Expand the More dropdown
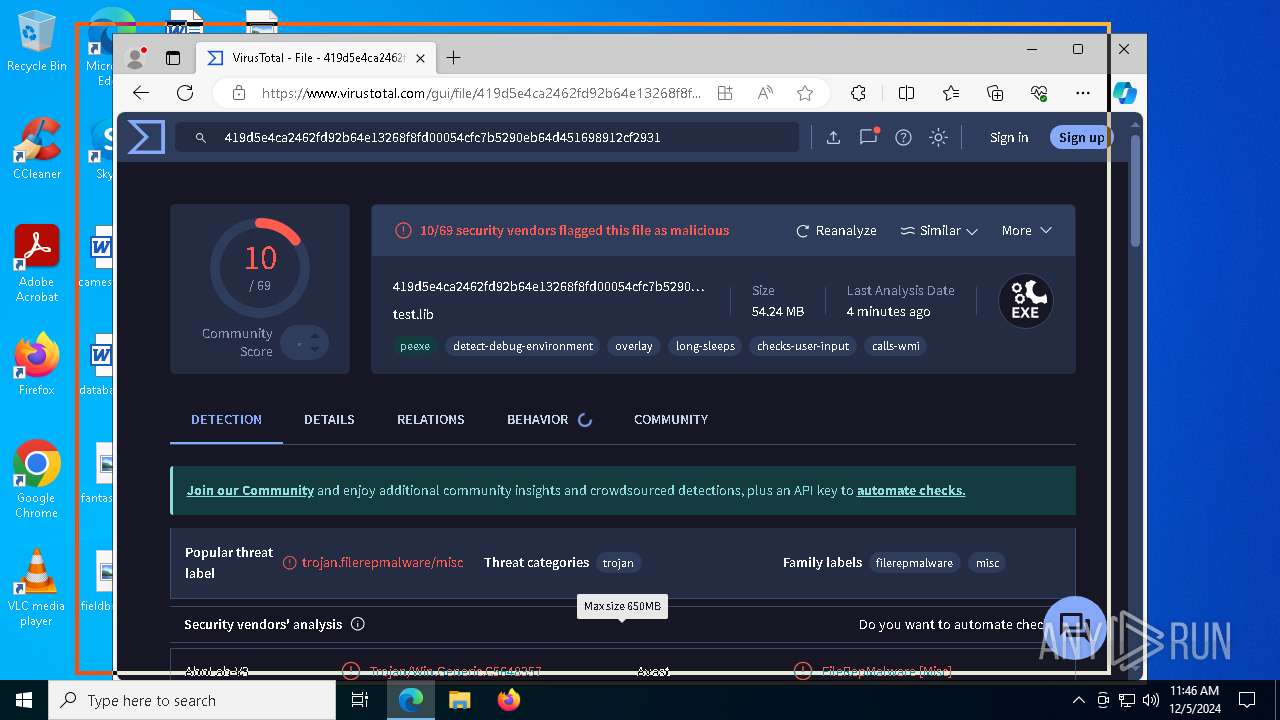This screenshot has width=1280, height=720. pos(1027,230)
